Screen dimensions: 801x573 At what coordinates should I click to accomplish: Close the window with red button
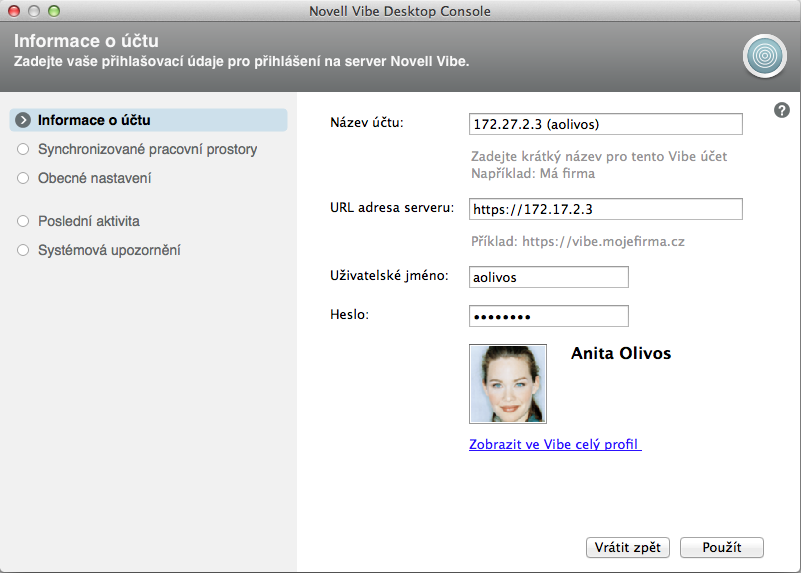tap(14, 11)
